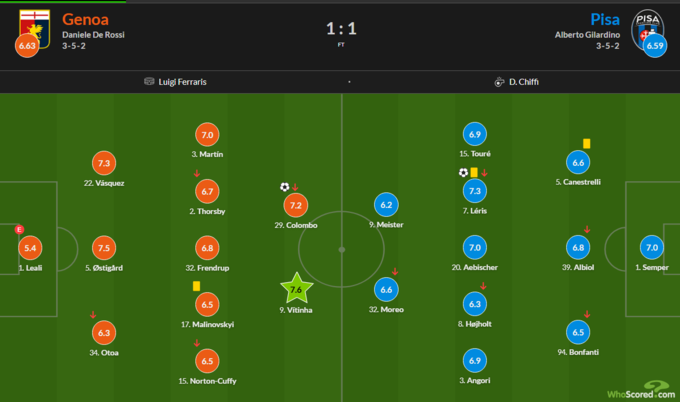Select Touré's 6.9 player marker

[475, 134]
